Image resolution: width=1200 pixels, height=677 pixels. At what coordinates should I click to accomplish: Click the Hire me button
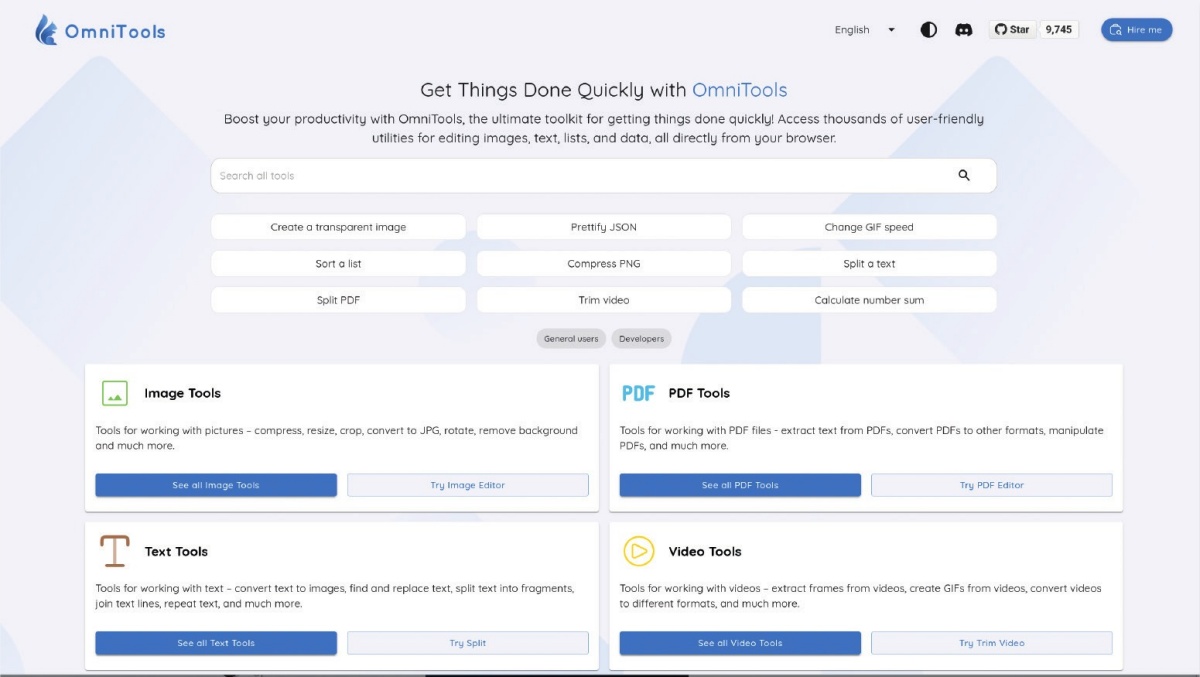(1137, 30)
